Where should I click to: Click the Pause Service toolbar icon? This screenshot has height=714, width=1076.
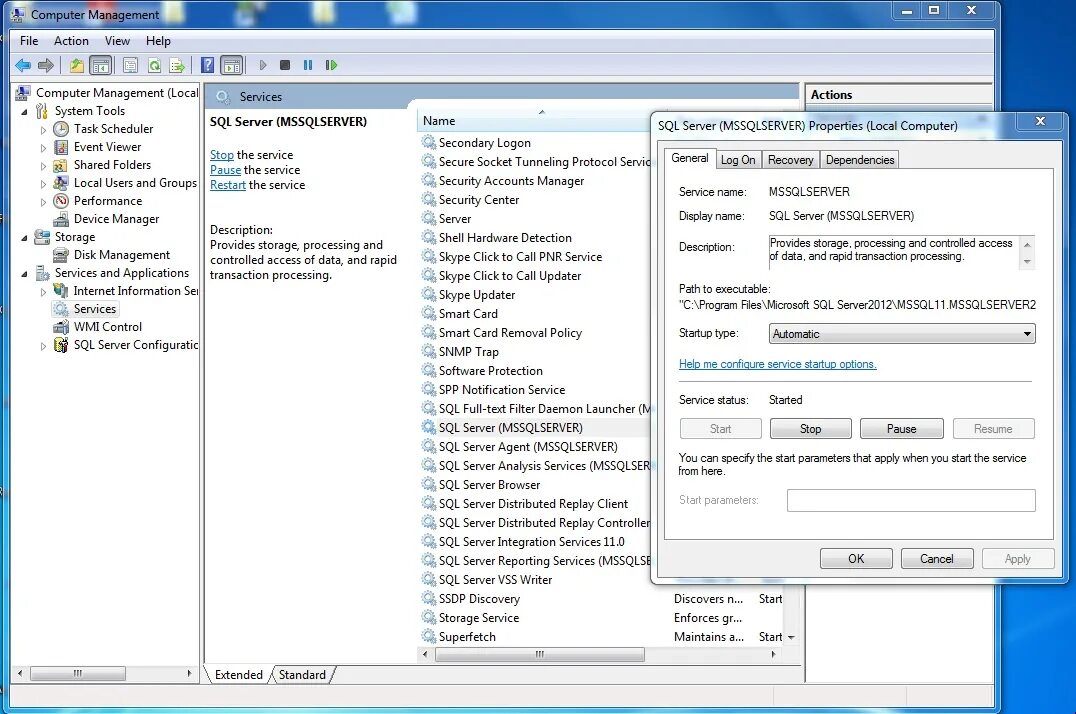pyautogui.click(x=308, y=65)
